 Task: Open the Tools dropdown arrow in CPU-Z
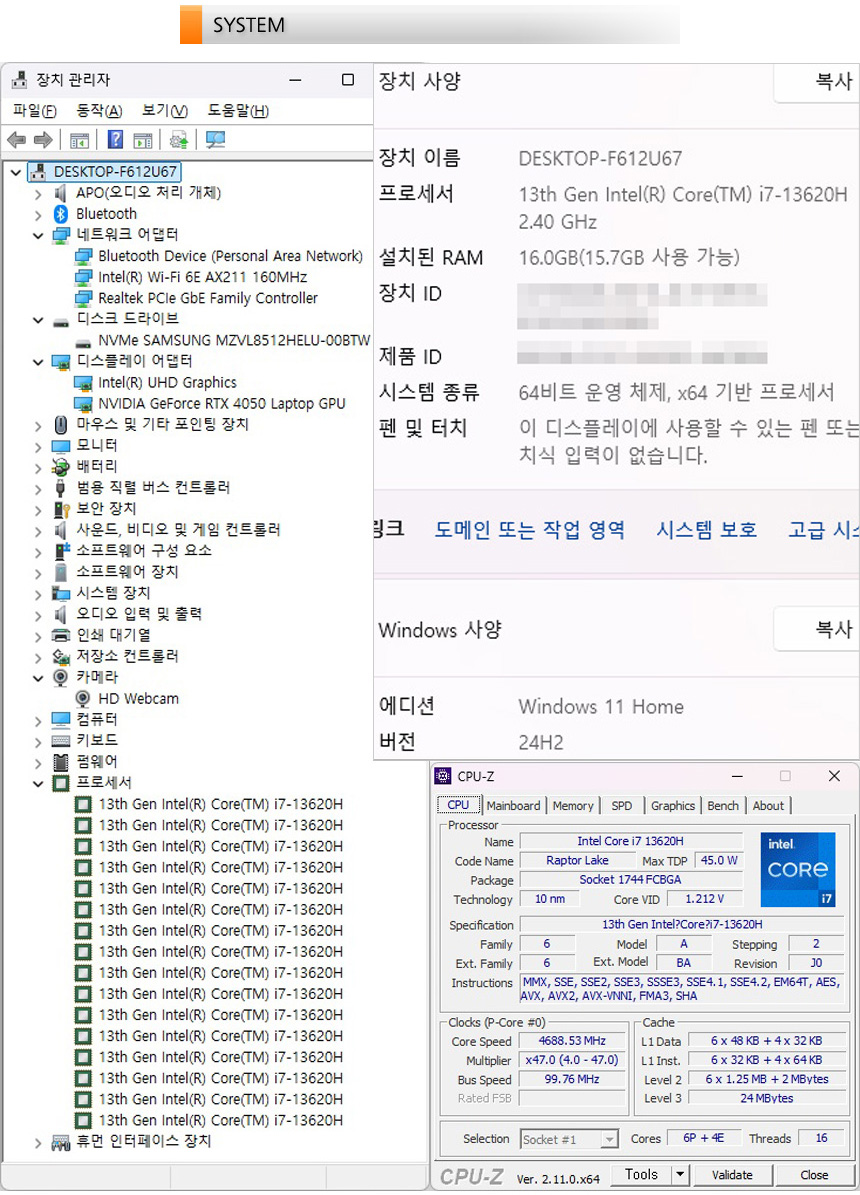680,1175
